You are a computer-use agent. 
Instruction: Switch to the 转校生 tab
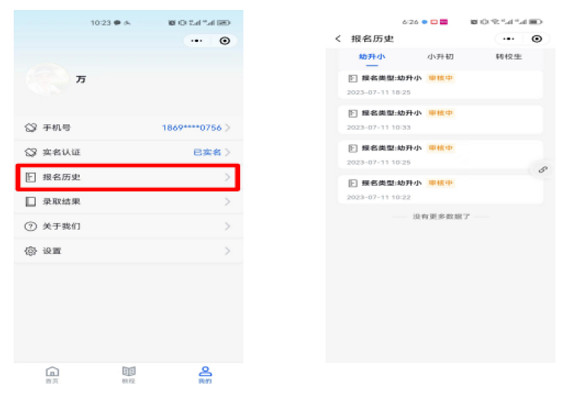pyautogui.click(x=508, y=57)
